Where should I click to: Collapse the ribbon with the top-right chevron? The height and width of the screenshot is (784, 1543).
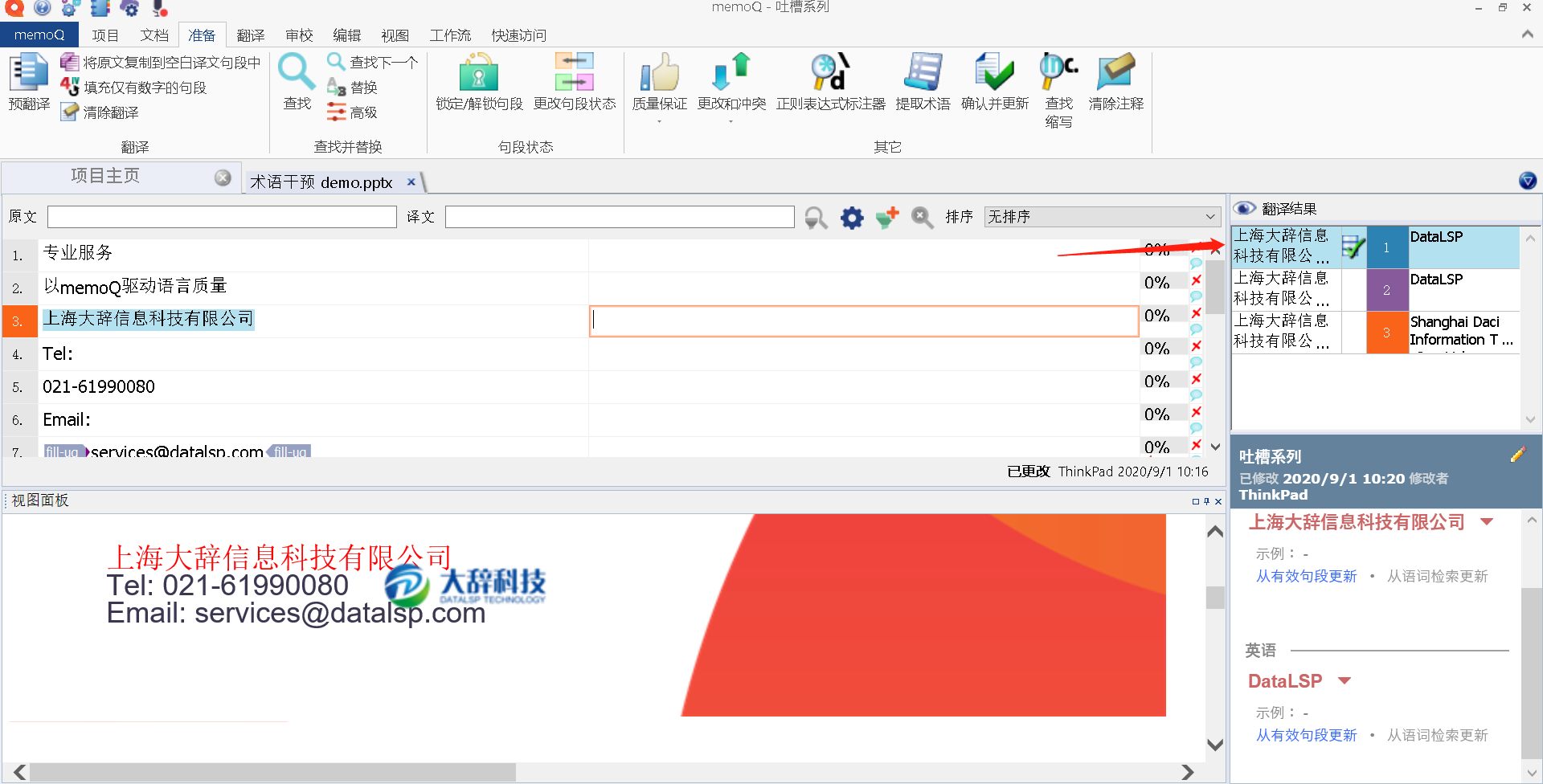click(x=1528, y=35)
